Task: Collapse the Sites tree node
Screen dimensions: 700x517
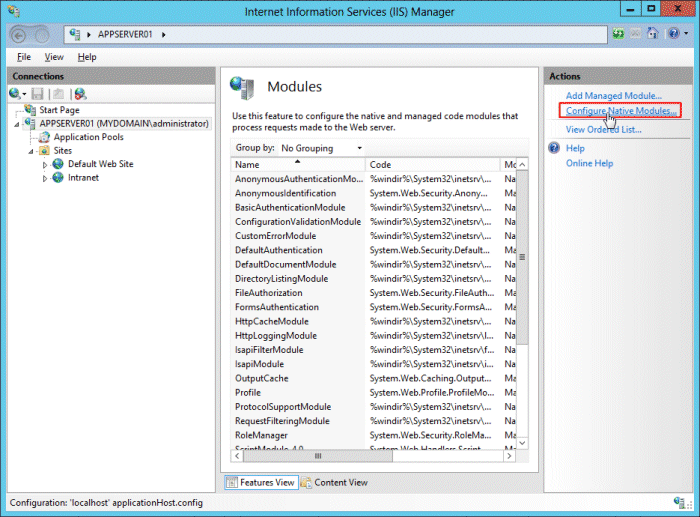Action: tap(31, 151)
